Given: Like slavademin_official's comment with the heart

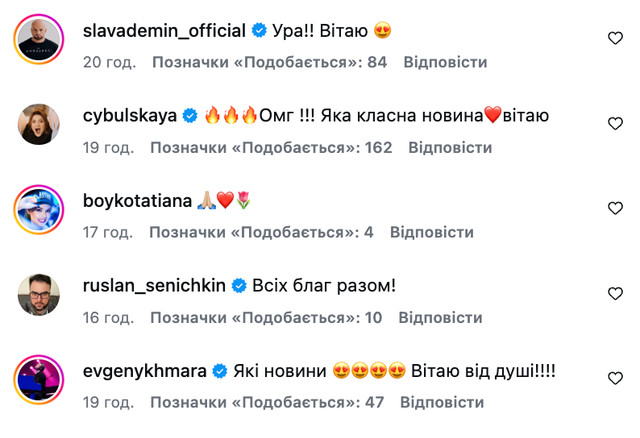Looking at the screenshot, I should (616, 38).
